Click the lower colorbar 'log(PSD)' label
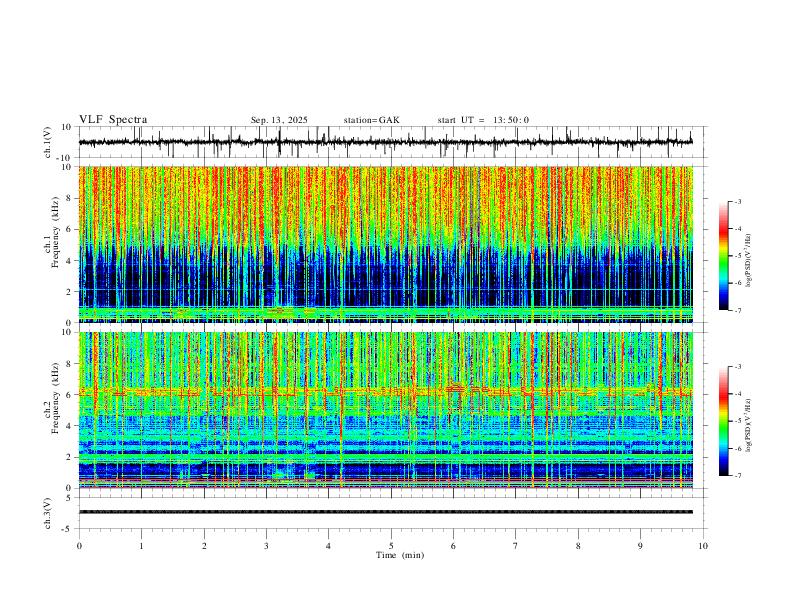 [749, 425]
